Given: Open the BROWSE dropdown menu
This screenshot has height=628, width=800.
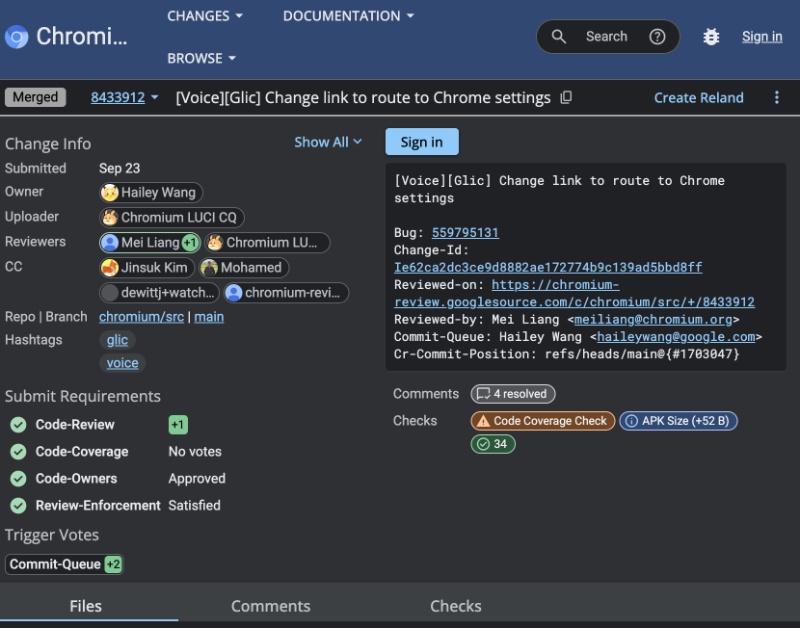Looking at the screenshot, I should click(202, 58).
